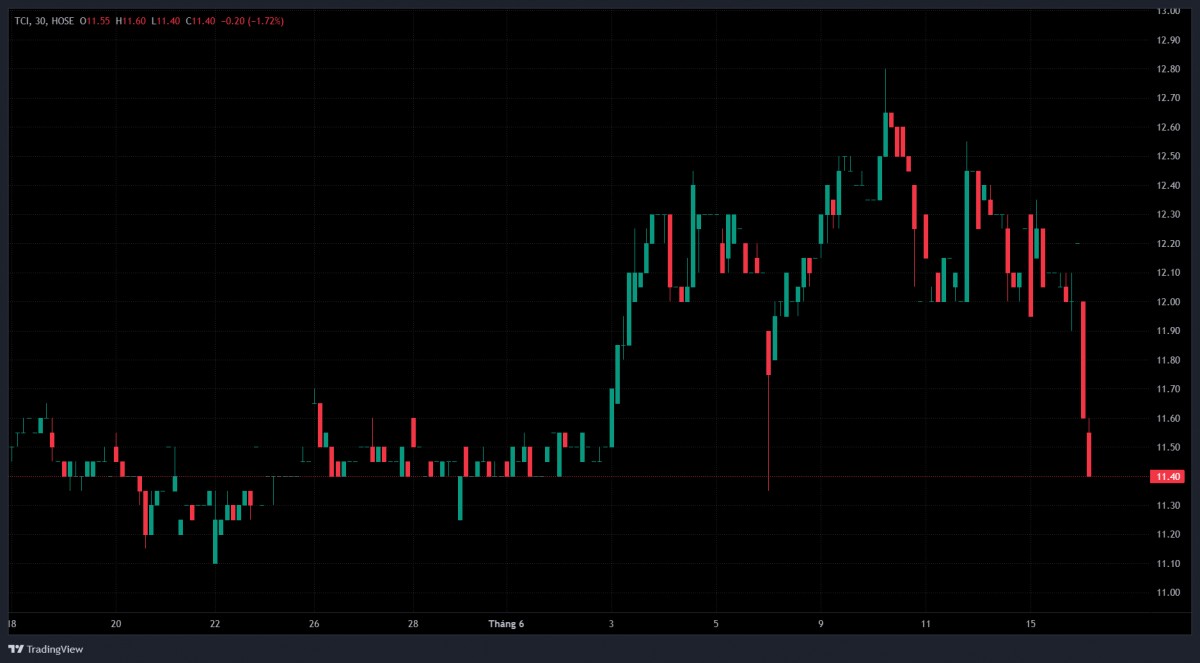The height and width of the screenshot is (663, 1200).
Task: Click the 13.00 price axis label
Action: [x=1168, y=11]
